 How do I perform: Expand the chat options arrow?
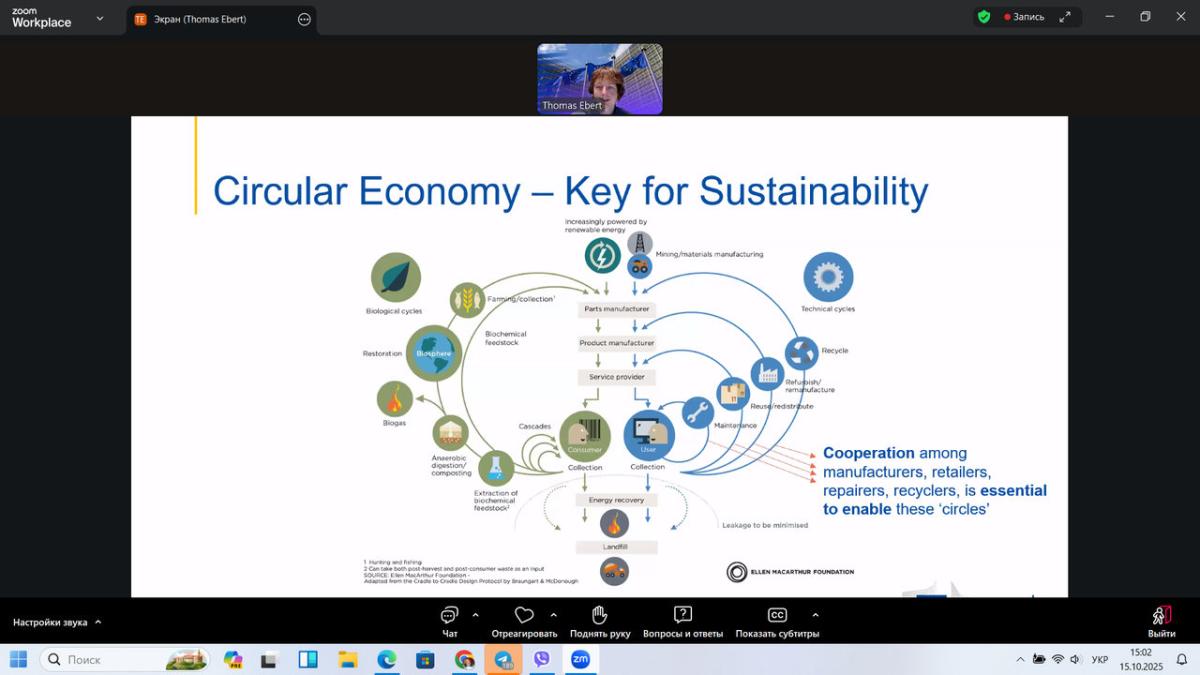[475, 615]
